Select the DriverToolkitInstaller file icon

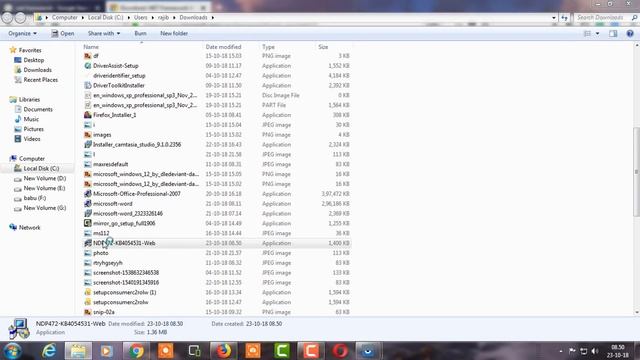(87, 85)
